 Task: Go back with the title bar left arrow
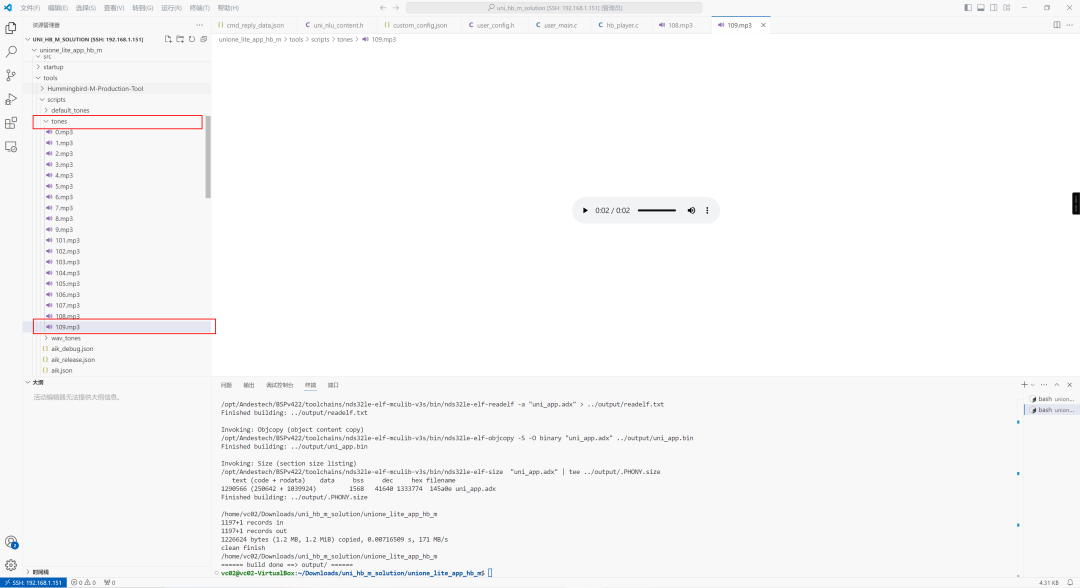point(383,8)
